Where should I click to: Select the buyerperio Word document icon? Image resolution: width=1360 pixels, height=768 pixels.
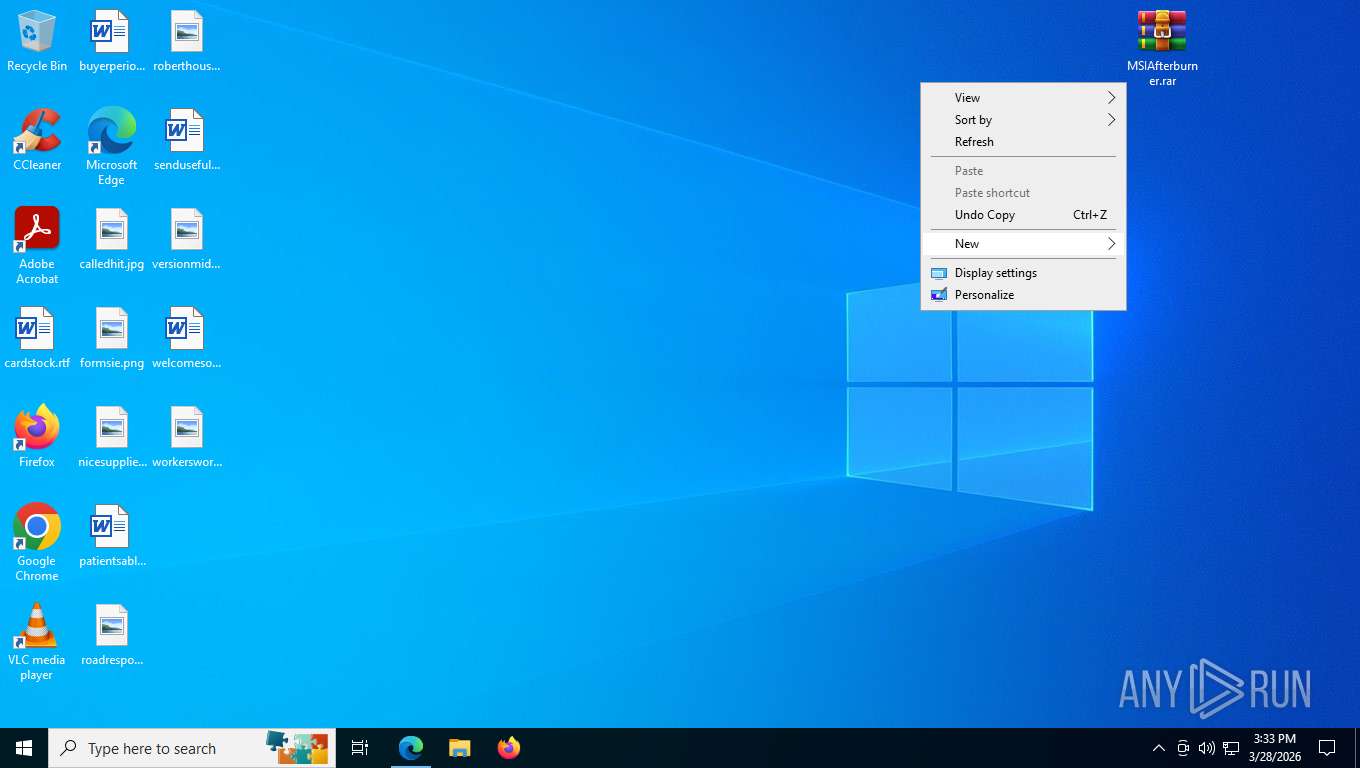coord(111,41)
